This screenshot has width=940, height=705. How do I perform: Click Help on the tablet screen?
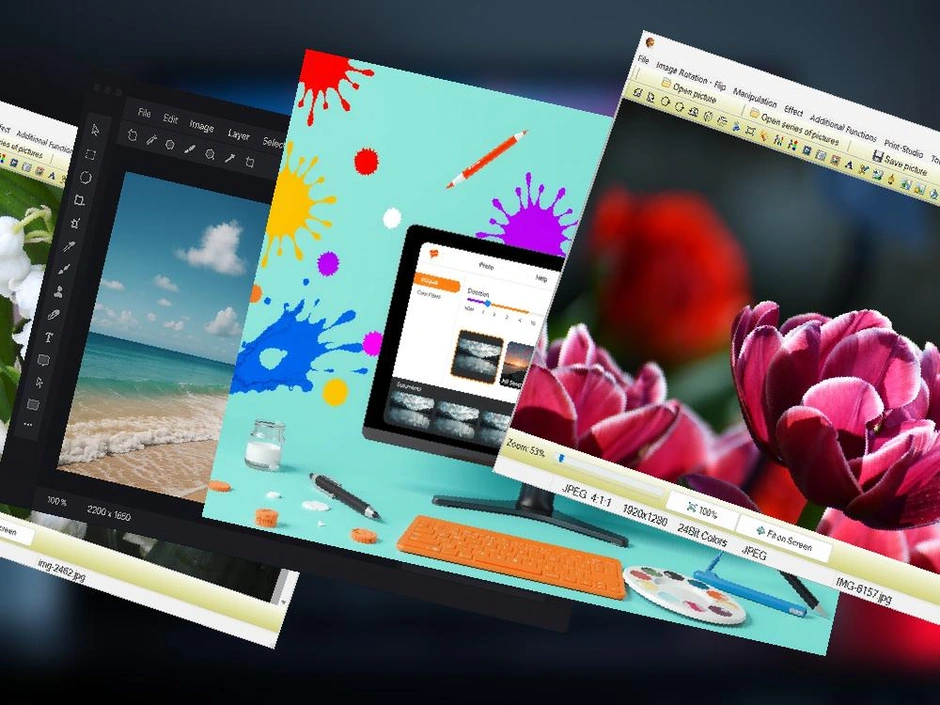click(542, 277)
